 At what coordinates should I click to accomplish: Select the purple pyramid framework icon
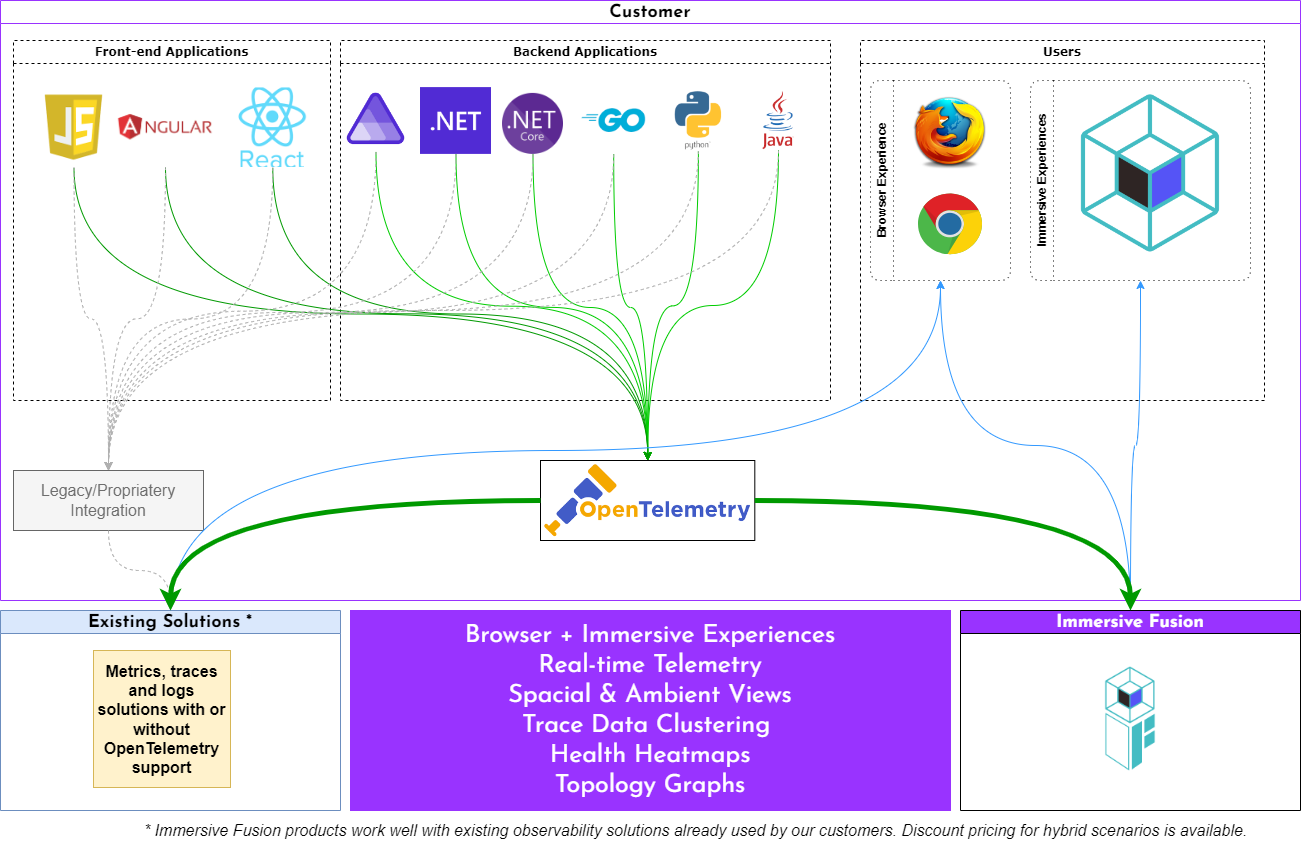[375, 118]
